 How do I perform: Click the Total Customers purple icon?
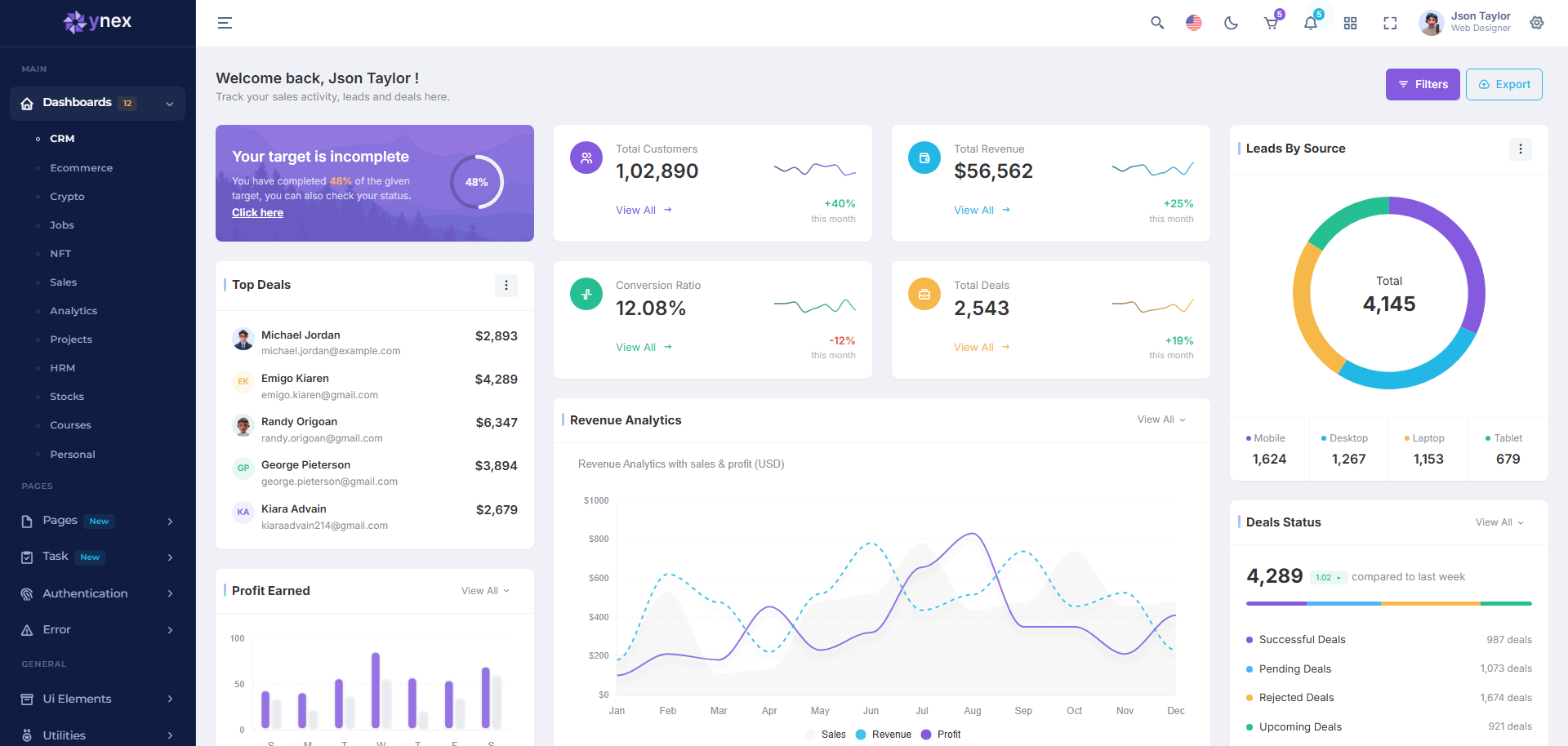click(586, 158)
